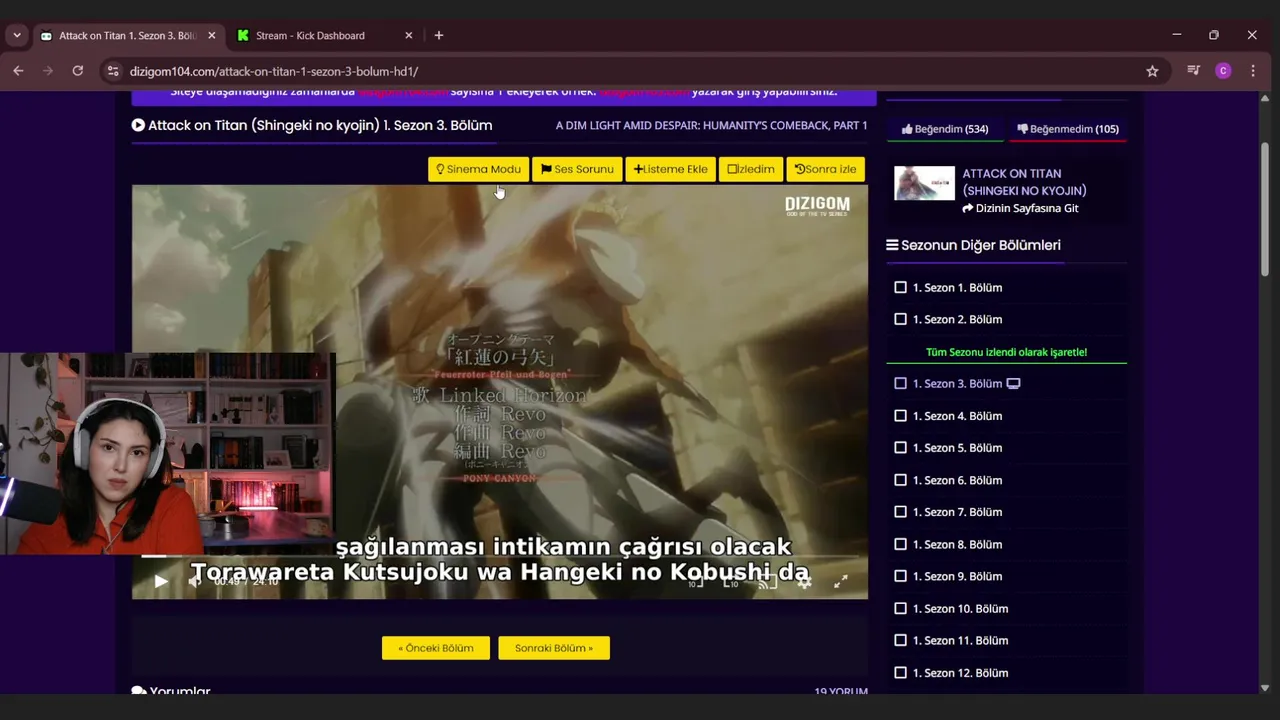Screen dimensions: 1280x720
Task: Reload the current page
Action: coord(77,71)
